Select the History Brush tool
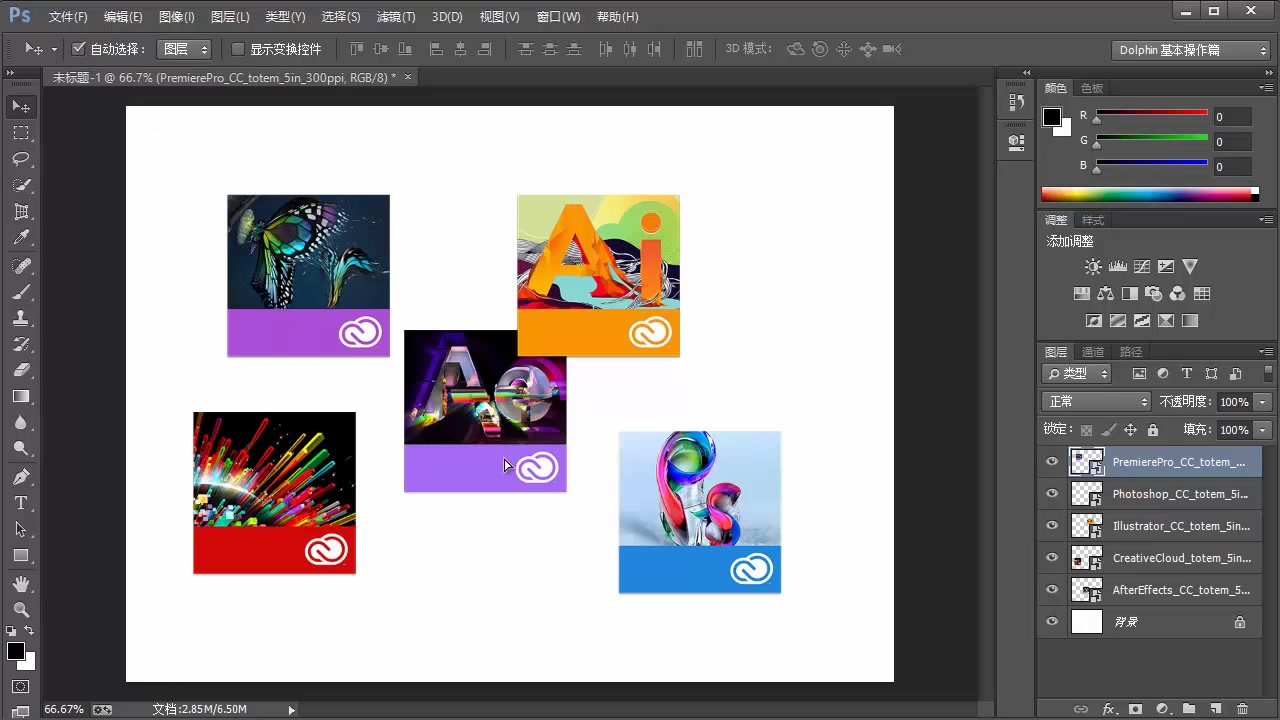Image resolution: width=1280 pixels, height=720 pixels. [x=21, y=344]
